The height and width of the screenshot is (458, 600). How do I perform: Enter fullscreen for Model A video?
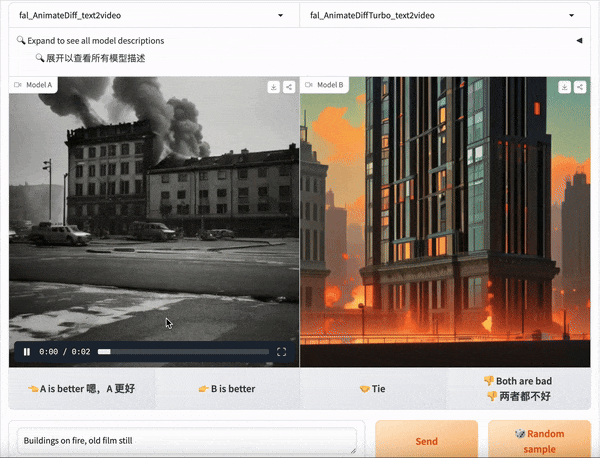[281, 352]
